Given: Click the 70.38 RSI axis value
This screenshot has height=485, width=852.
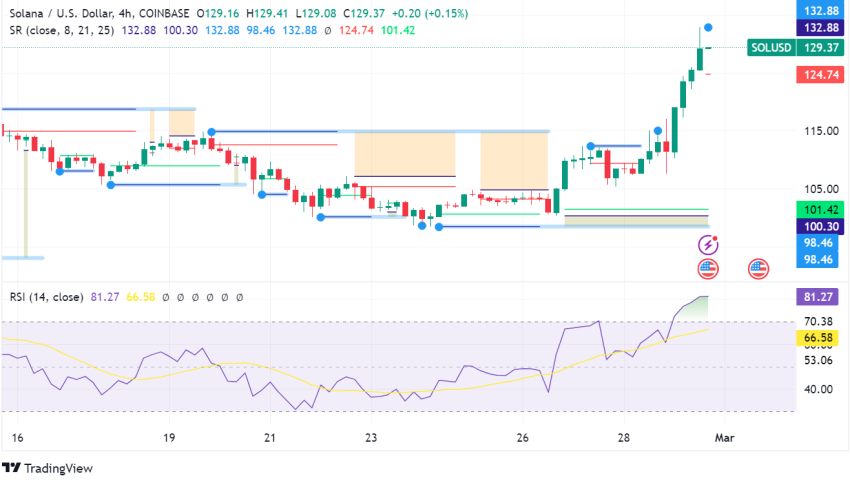Looking at the screenshot, I should point(818,322).
